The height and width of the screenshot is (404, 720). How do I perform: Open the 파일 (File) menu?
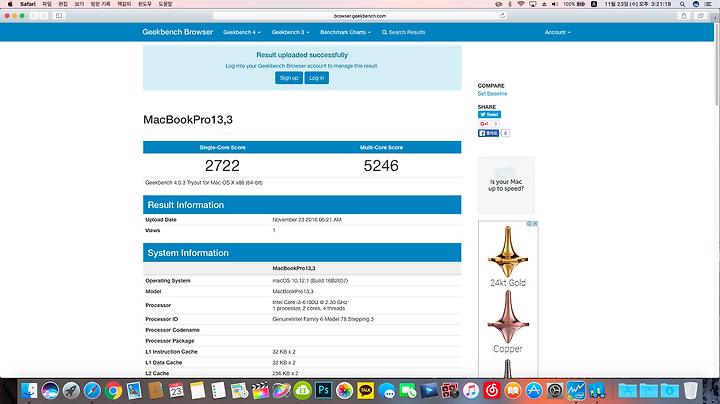point(47,4)
